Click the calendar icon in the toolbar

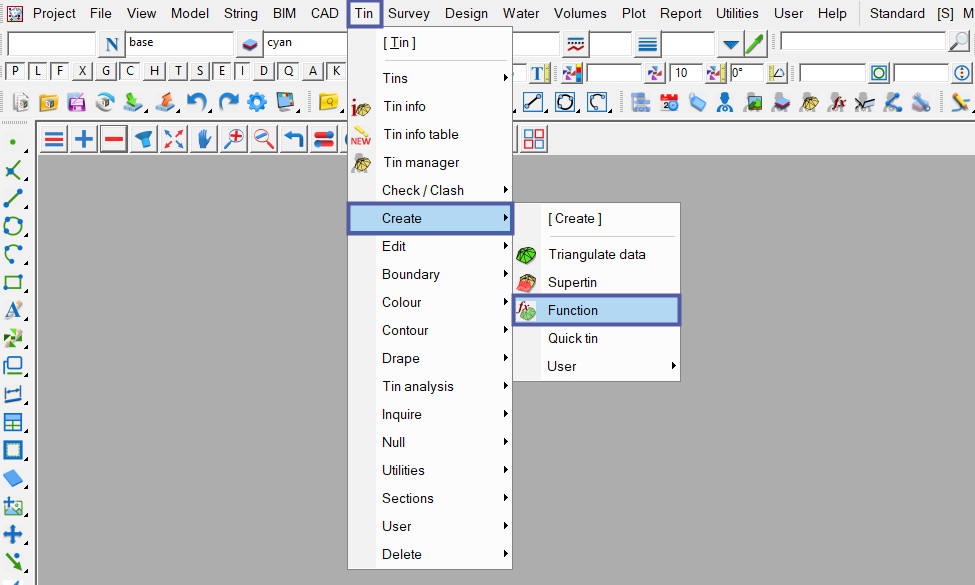[x=669, y=102]
